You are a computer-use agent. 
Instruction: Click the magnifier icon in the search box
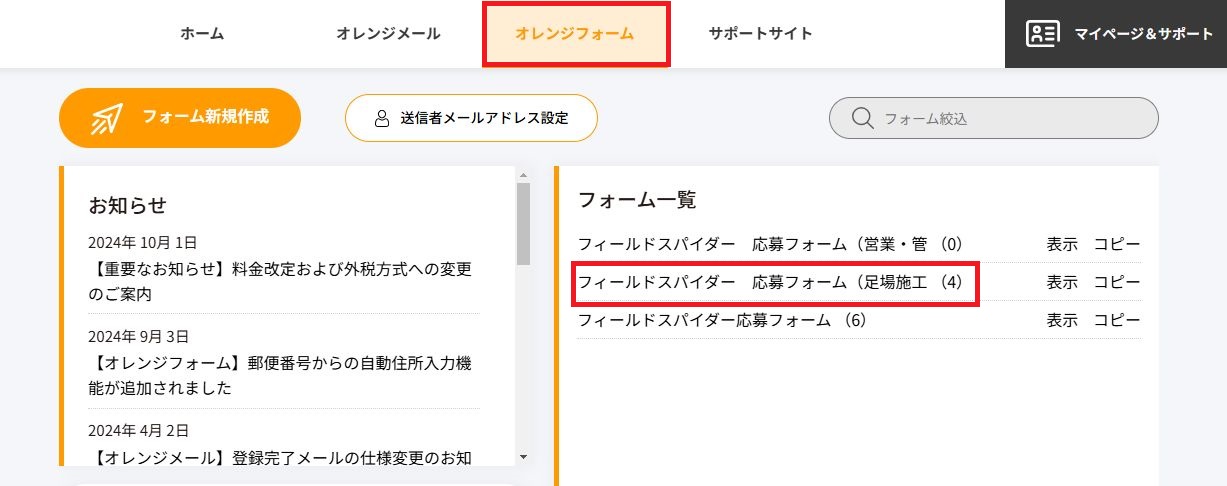[862, 118]
